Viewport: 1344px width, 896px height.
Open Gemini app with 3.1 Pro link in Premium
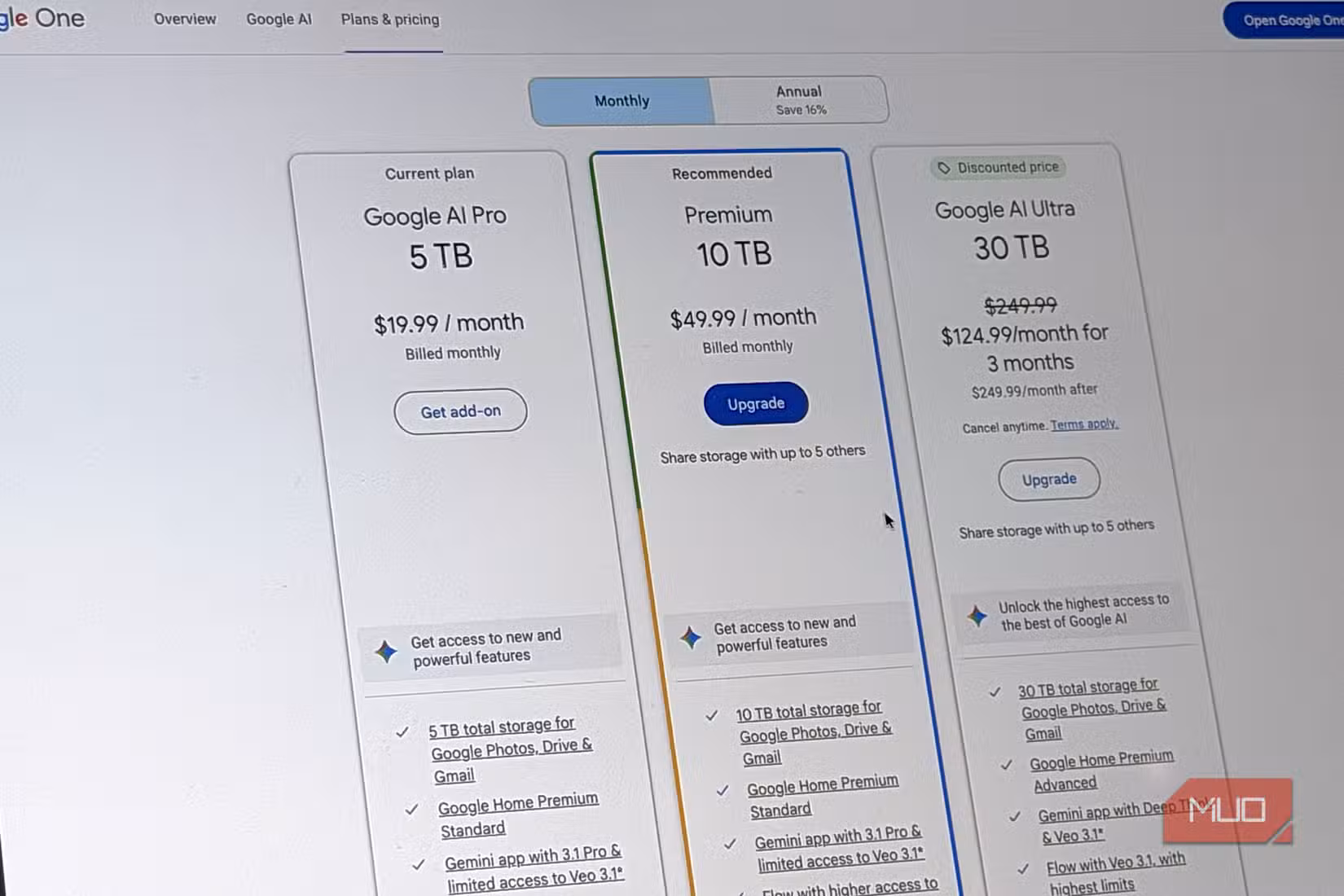pos(839,847)
